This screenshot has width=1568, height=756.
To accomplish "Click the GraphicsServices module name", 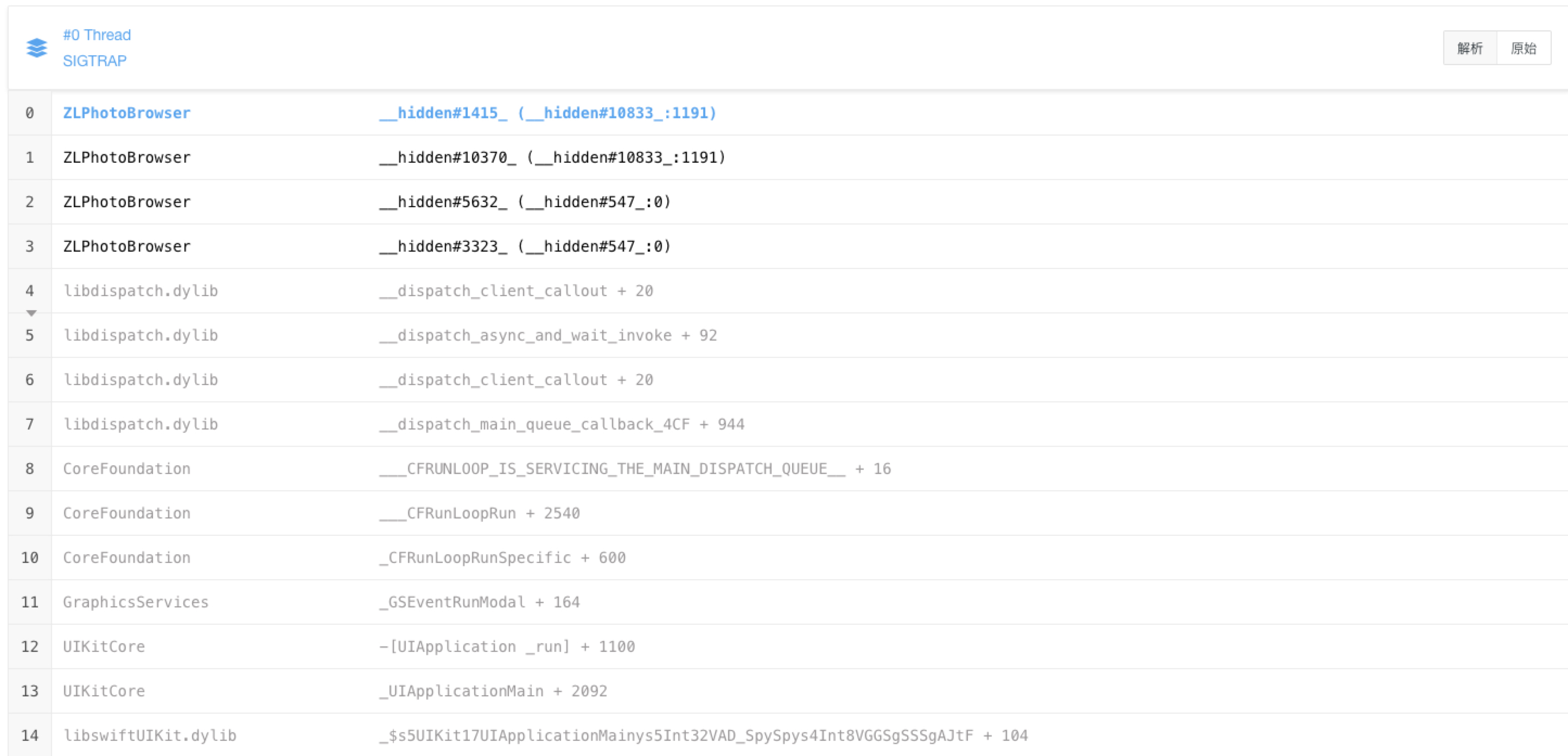I will point(136,601).
